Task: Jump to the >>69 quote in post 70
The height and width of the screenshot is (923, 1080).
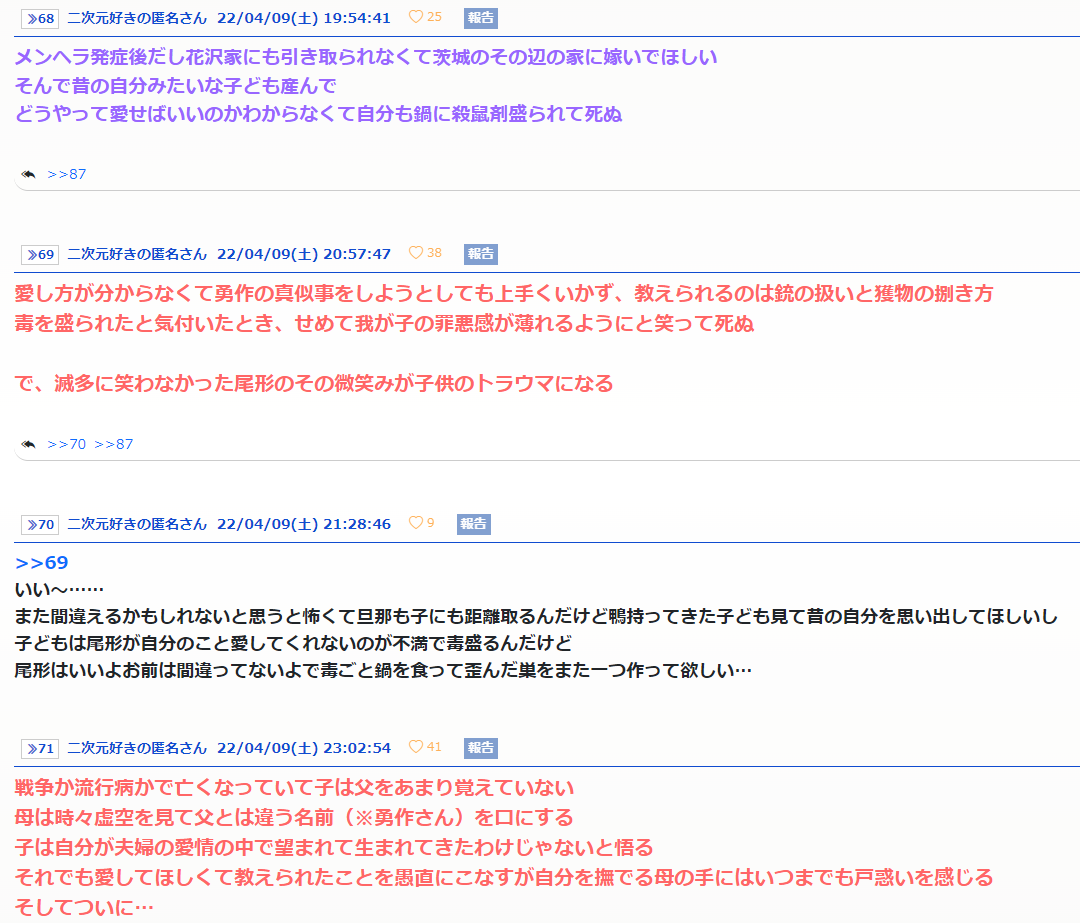Action: (x=42, y=563)
